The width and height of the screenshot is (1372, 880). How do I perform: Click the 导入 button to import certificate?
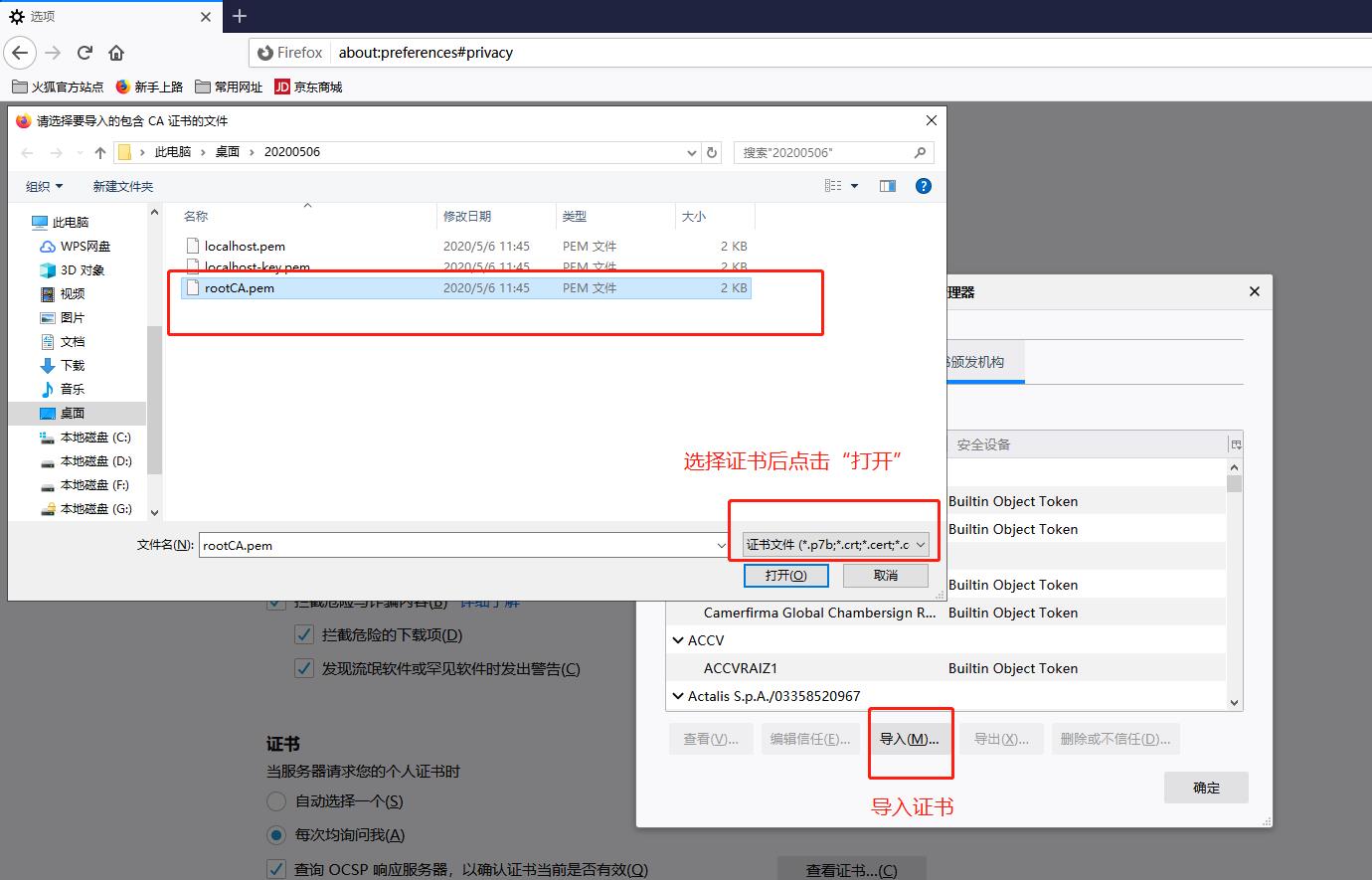pyautogui.click(x=910, y=738)
